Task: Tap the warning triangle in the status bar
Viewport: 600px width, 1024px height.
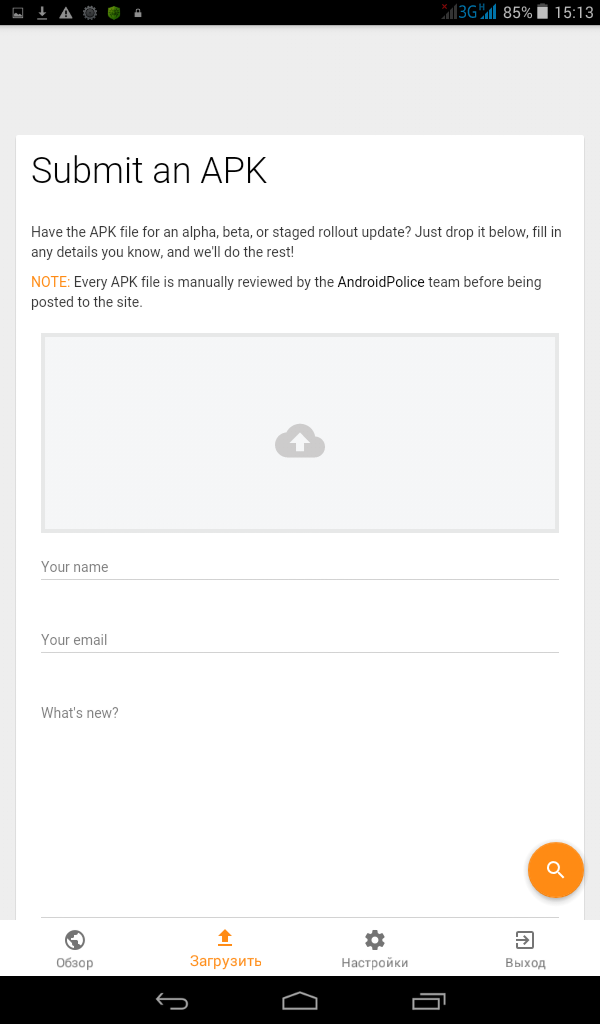Action: 66,12
